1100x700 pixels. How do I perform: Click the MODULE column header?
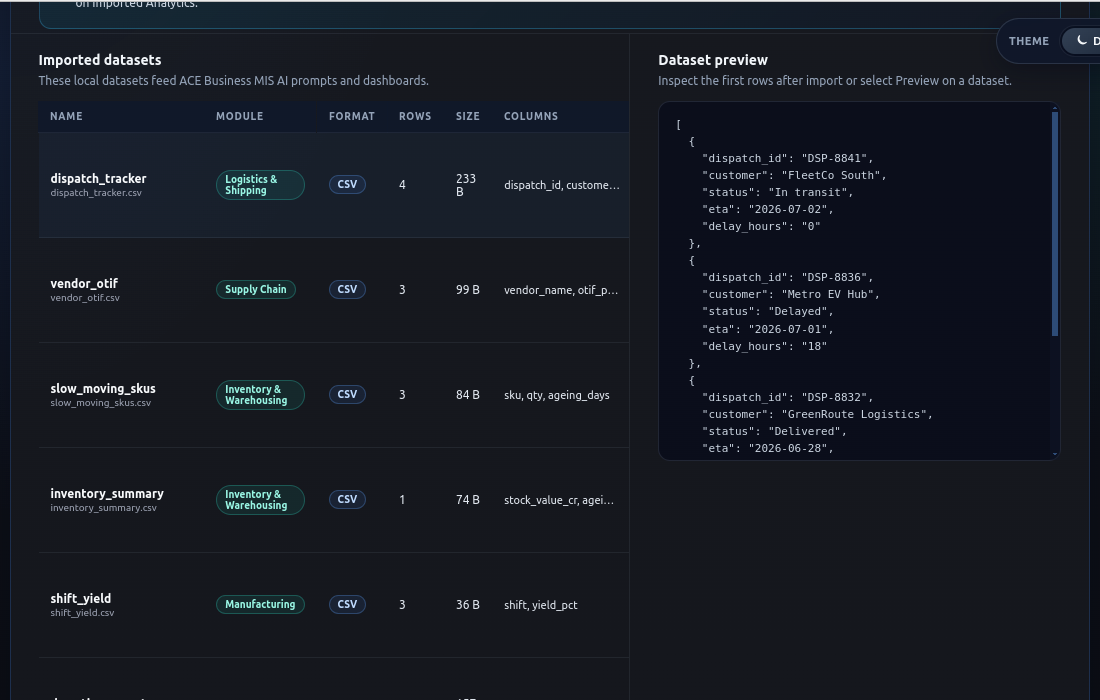239,116
